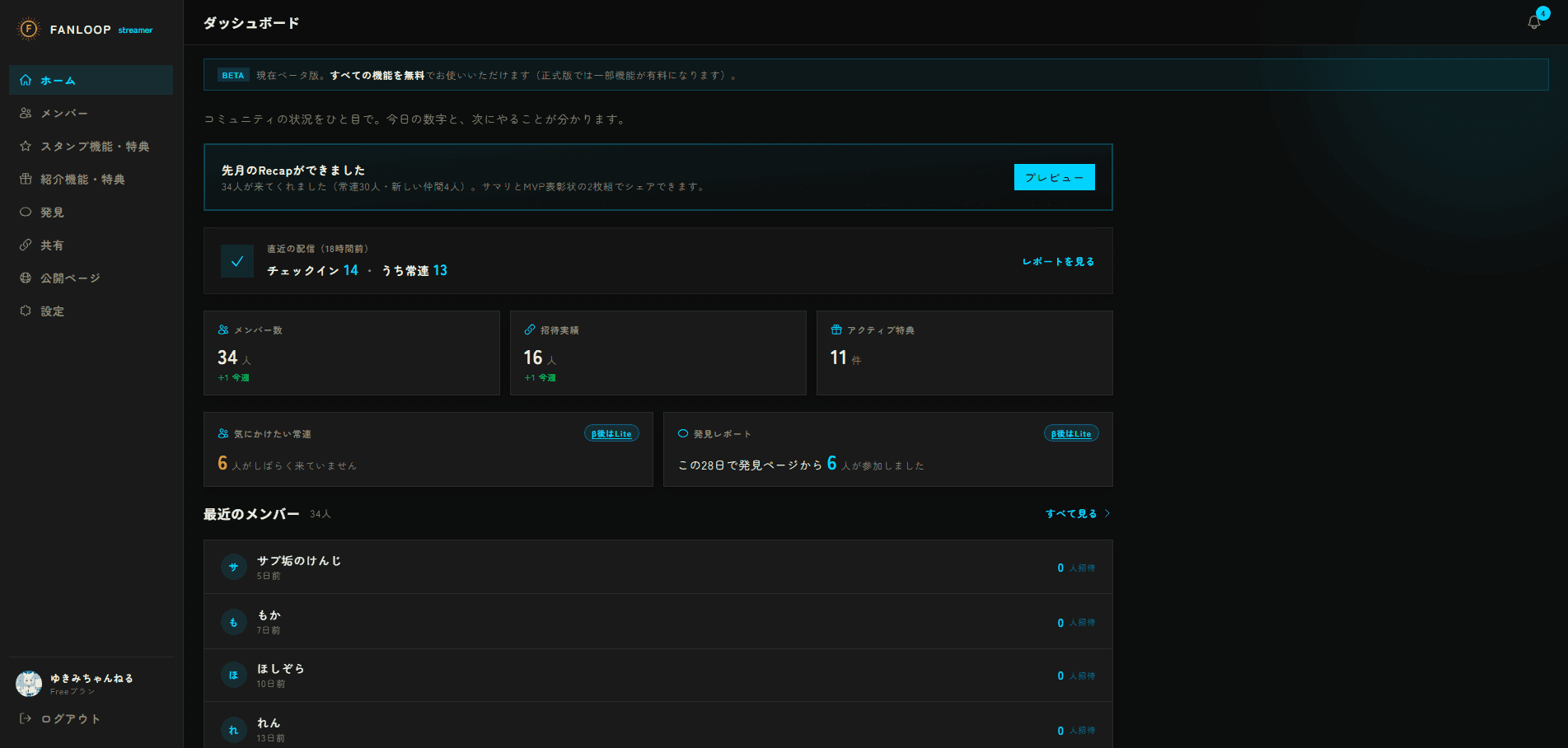
Task: Open レポートを見る link
Action: point(1058,261)
